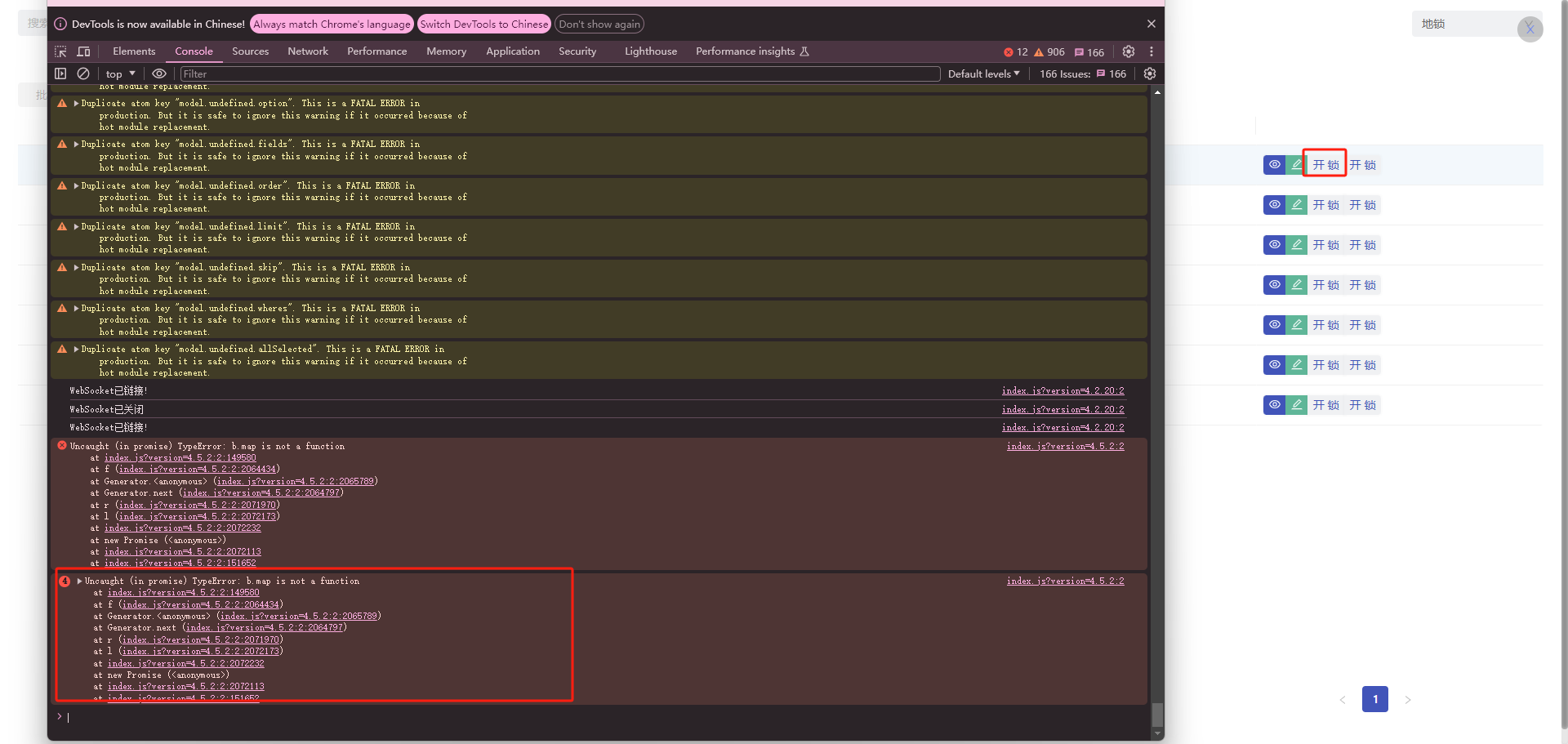This screenshot has width=1568, height=744.
Task: Toggle the live expression eye icon
Action: (159, 74)
